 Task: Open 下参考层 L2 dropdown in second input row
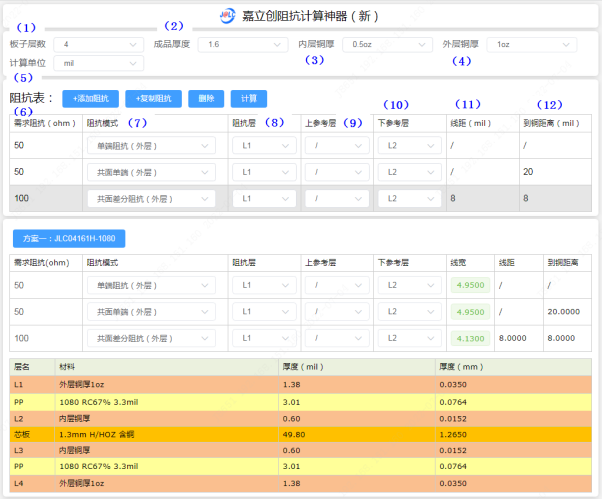tap(410, 172)
